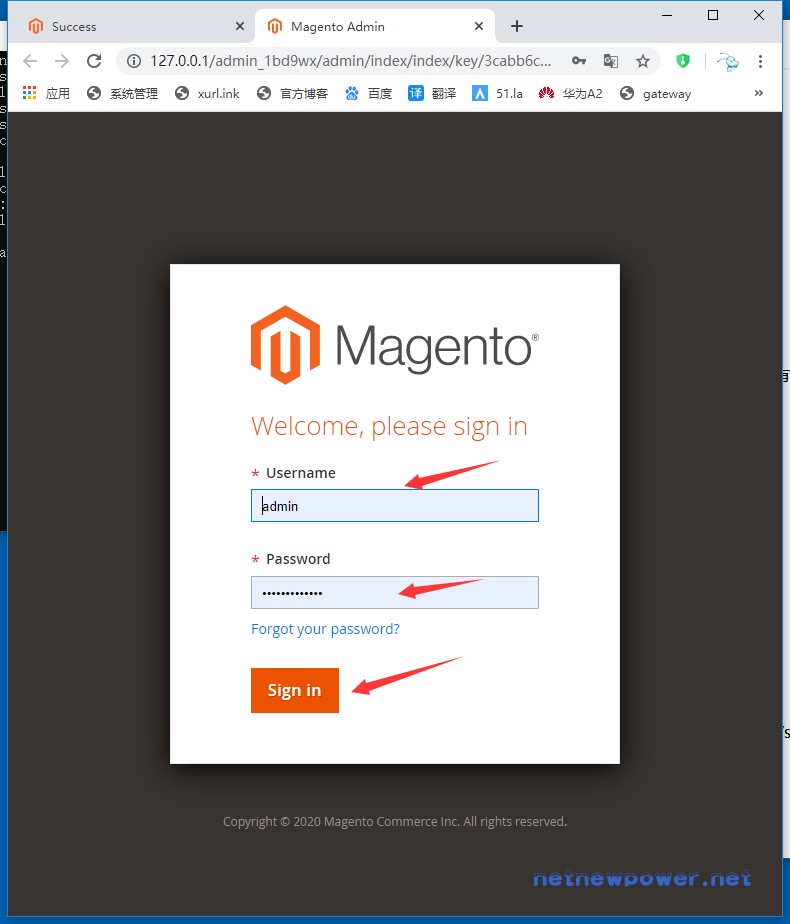Viewport: 790px width, 924px height.
Task: Open the 翻译 bookmark
Action: click(432, 93)
